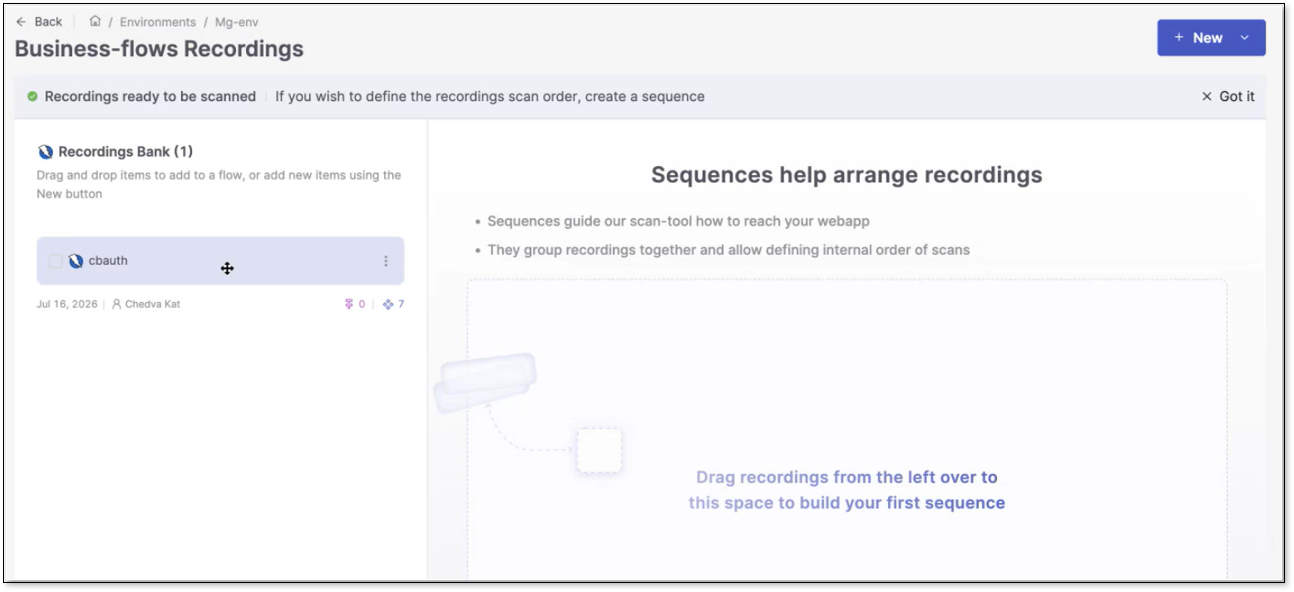The image size is (1294, 592).
Task: Click the Recordings Bank logo icon
Action: click(45, 152)
